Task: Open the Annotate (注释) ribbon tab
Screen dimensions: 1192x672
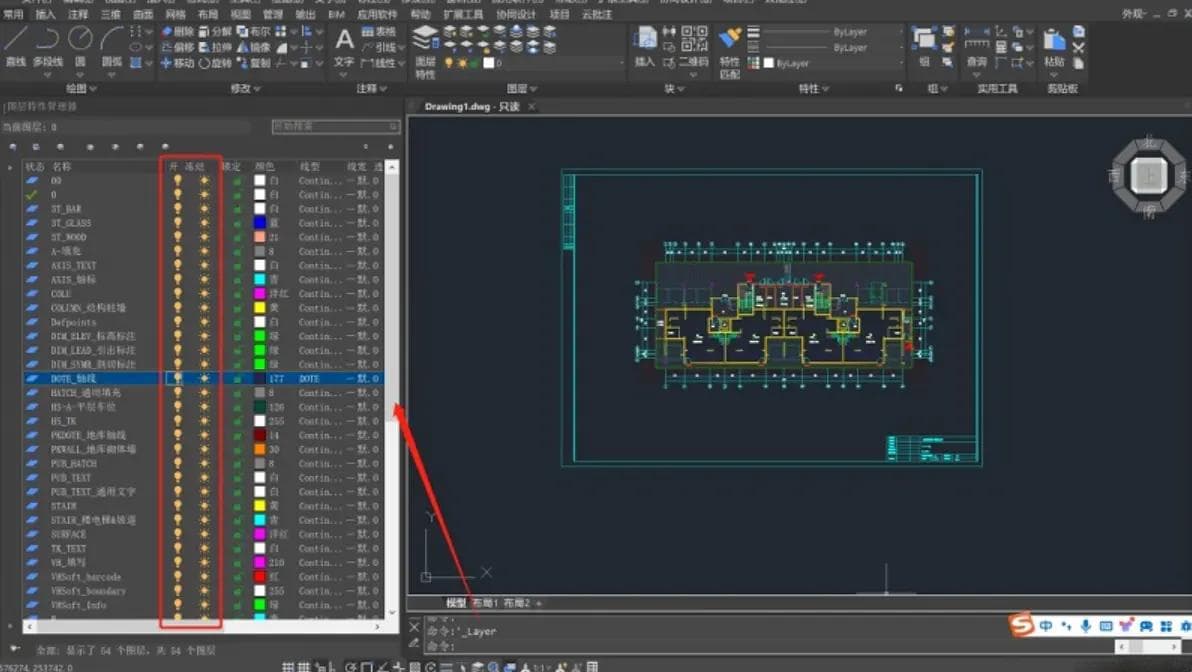Action: (x=78, y=14)
